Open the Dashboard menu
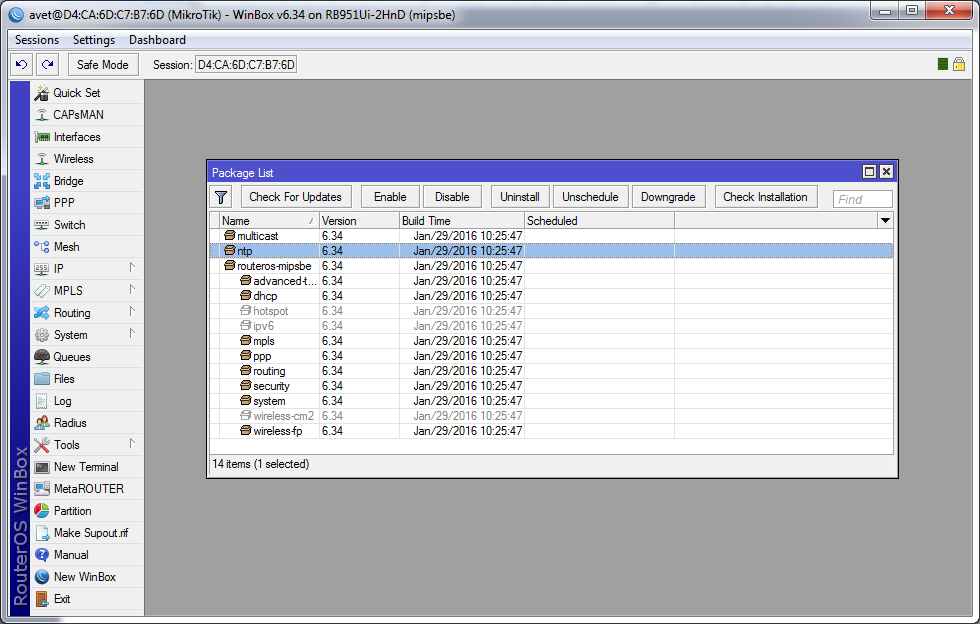The width and height of the screenshot is (980, 624). point(157,40)
